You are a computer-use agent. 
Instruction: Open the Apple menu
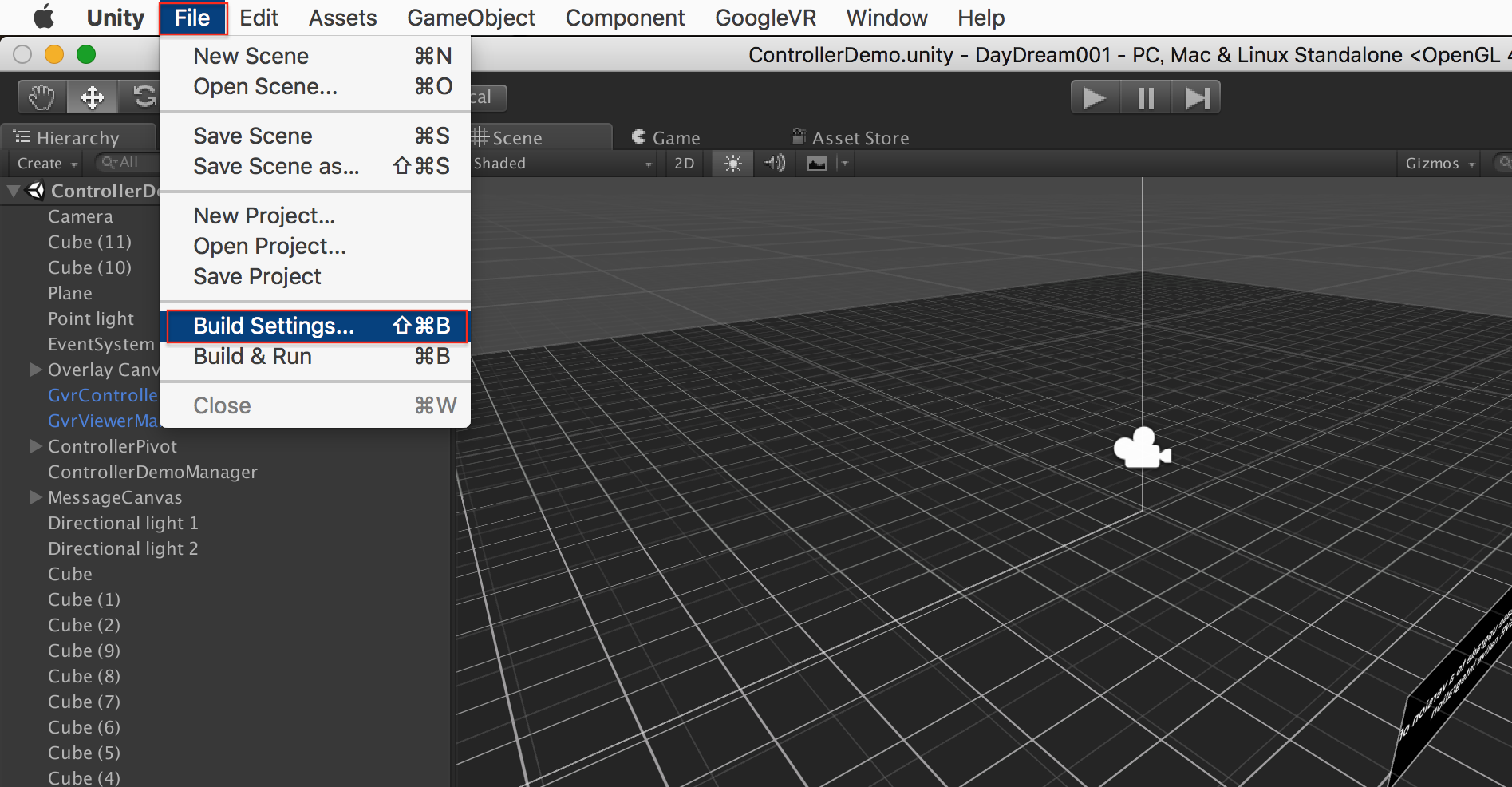[x=44, y=17]
